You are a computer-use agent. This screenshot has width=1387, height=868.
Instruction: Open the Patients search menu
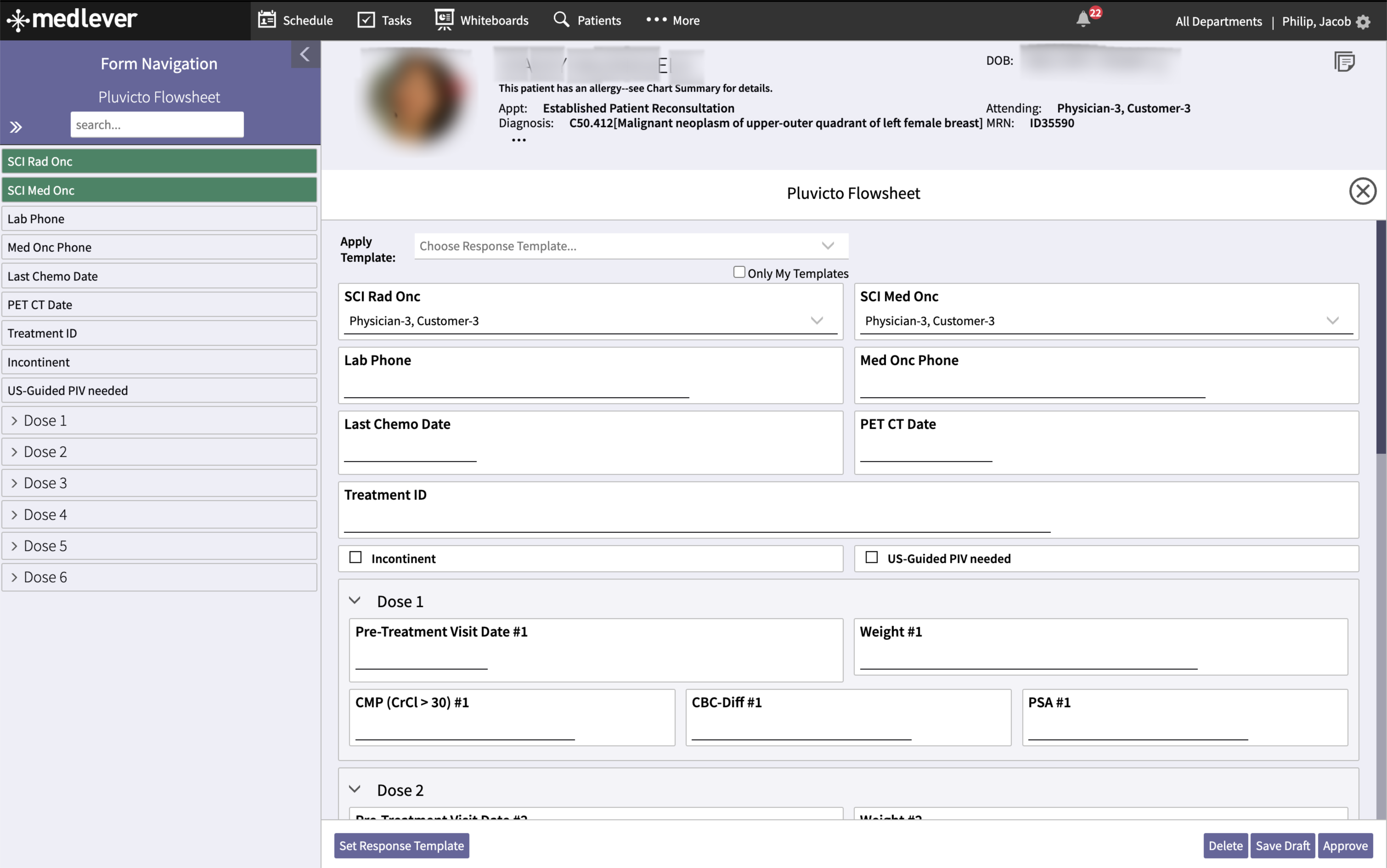pyautogui.click(x=587, y=20)
